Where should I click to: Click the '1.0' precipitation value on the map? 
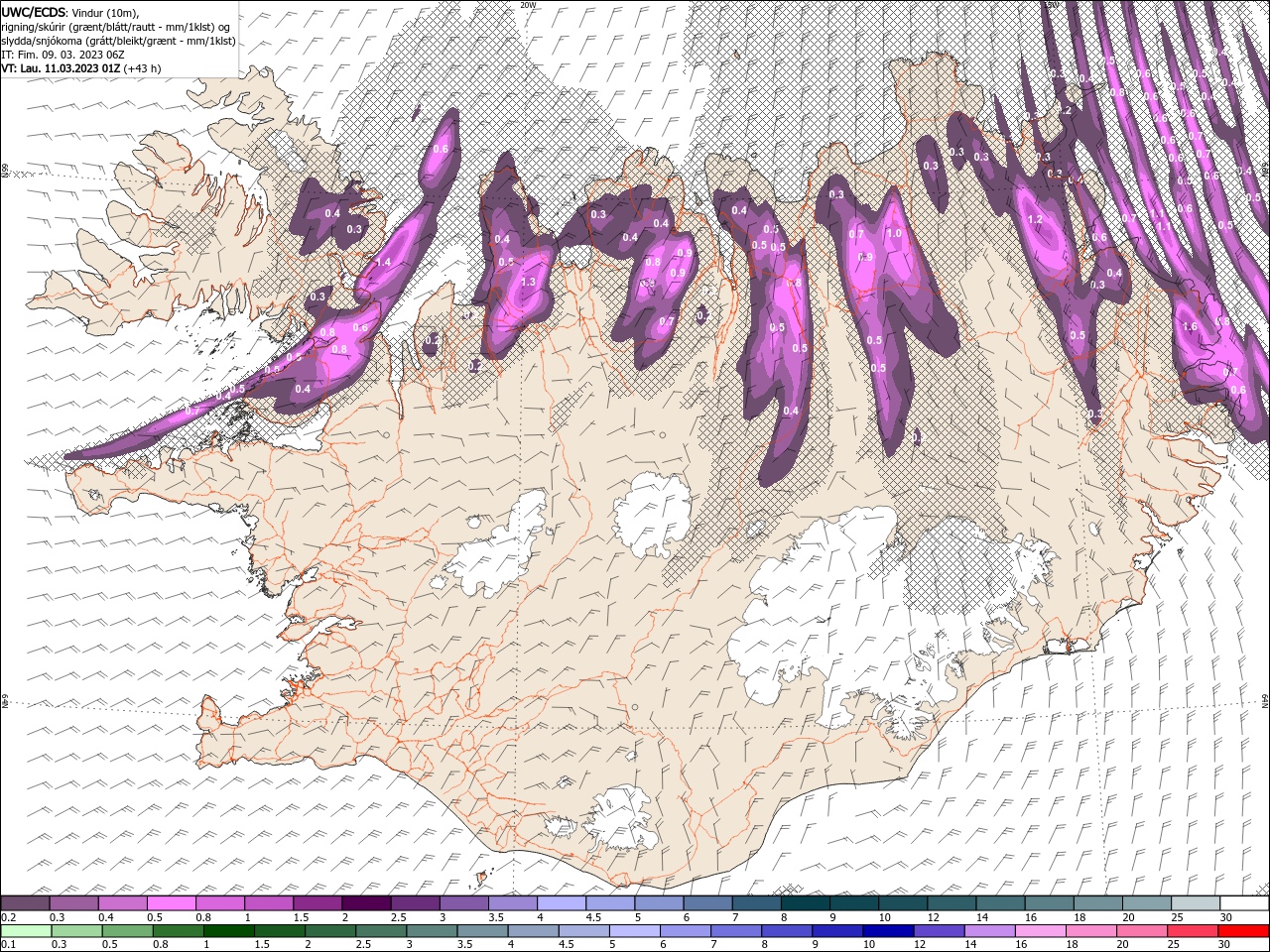click(893, 234)
